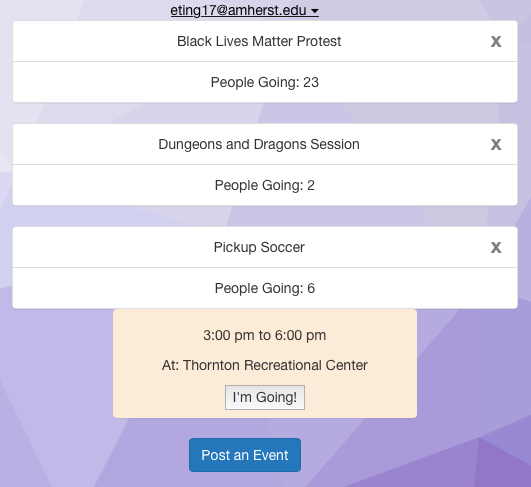Remove the Black Lives Matter Protest event
This screenshot has width=531, height=487.
[x=496, y=42]
